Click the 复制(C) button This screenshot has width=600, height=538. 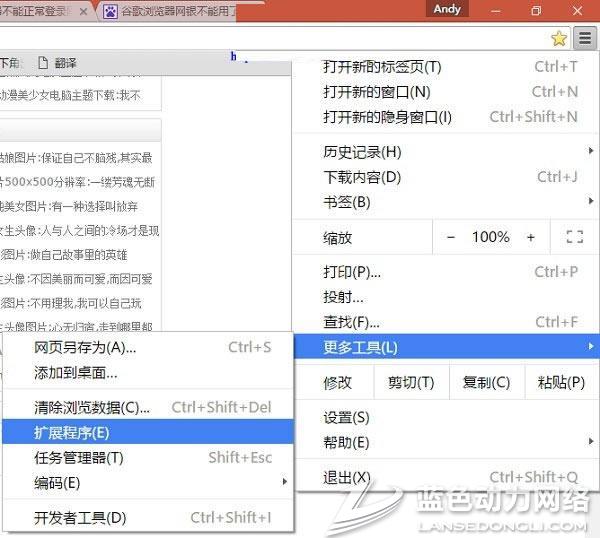(486, 382)
